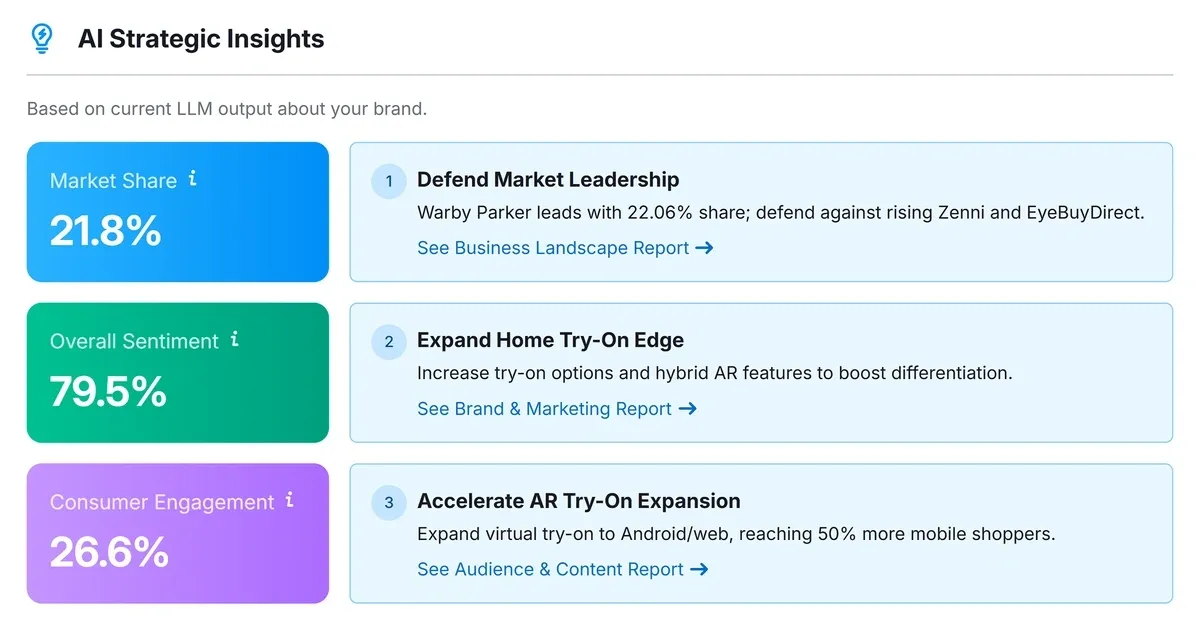Click the Overall Sentiment info icon
Viewport: 1200px width, 628px height.
(235, 339)
